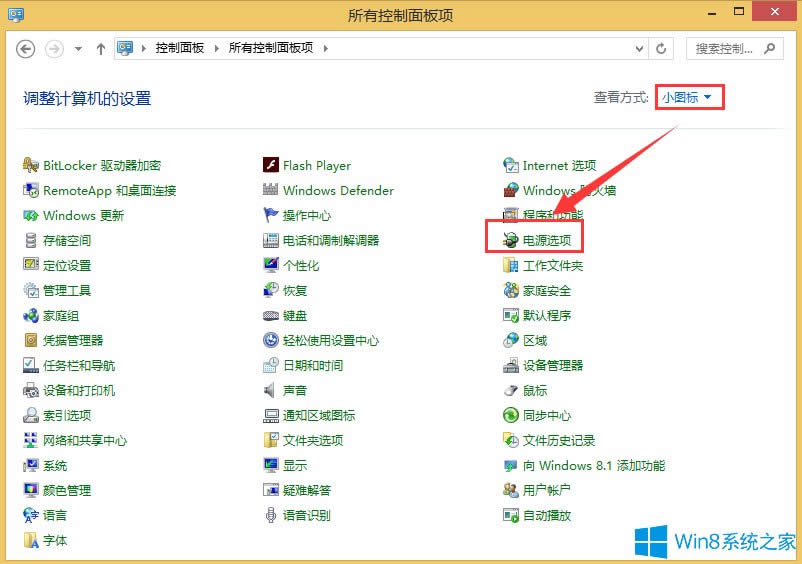Click the Flash Player icon
The image size is (802, 564).
tap(271, 165)
